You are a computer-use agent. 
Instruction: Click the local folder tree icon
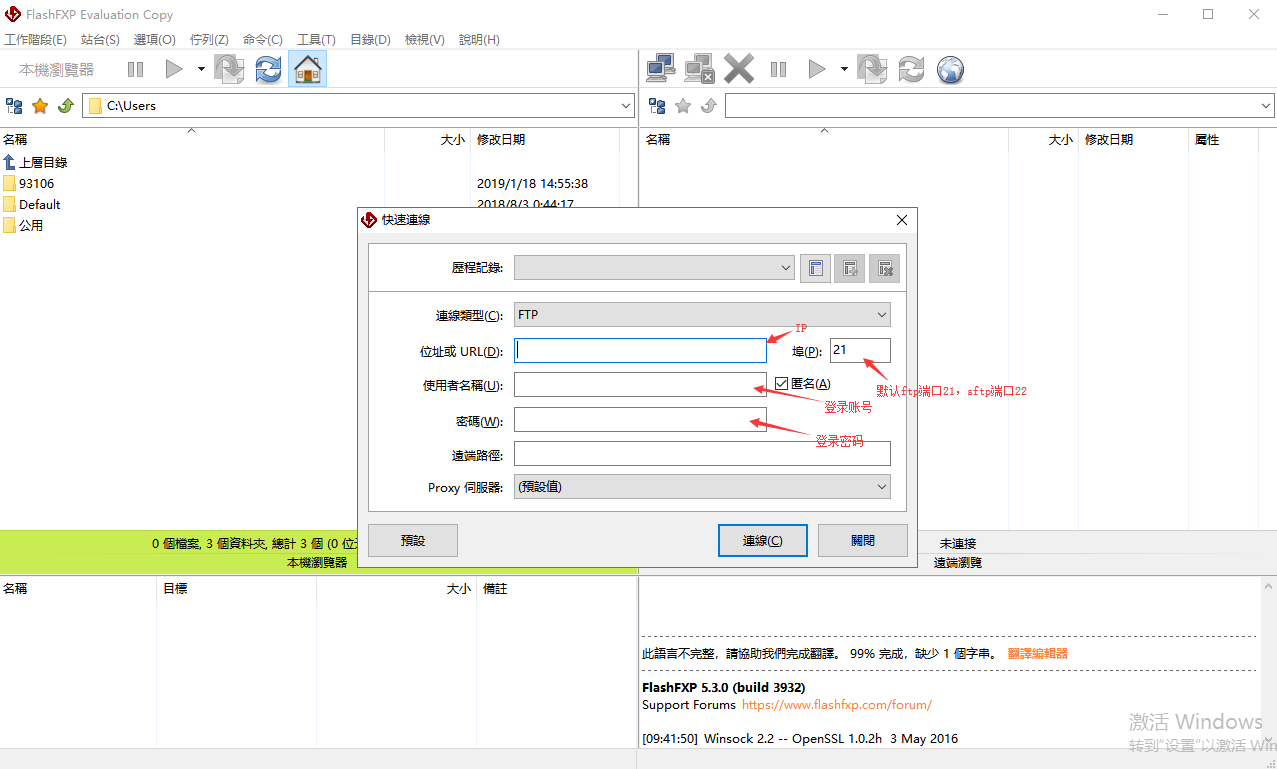(x=14, y=105)
